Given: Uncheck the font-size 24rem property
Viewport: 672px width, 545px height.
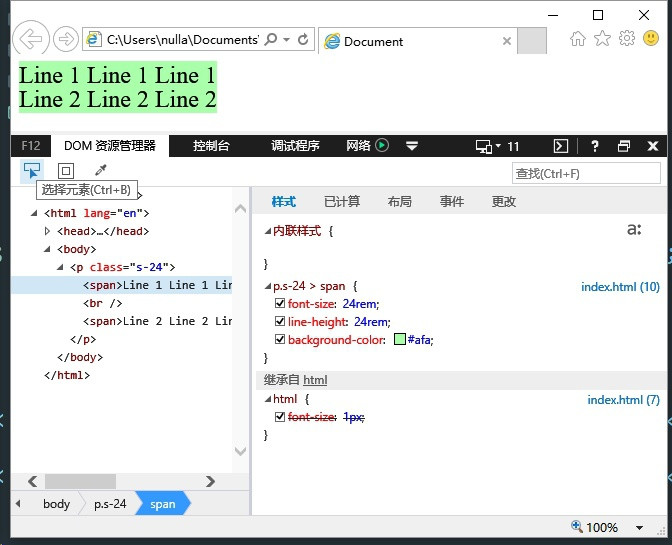Looking at the screenshot, I should click(280, 304).
